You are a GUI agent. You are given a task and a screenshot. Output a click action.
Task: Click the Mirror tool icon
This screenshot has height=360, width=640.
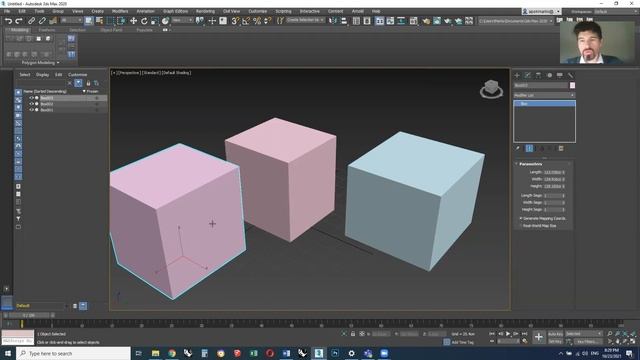pyautogui.click(x=333, y=21)
